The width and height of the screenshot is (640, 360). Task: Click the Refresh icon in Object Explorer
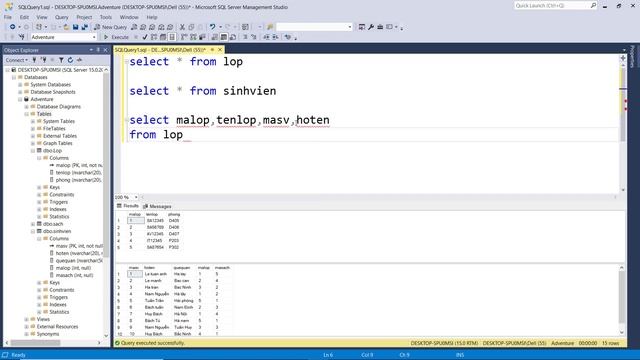pos(70,60)
